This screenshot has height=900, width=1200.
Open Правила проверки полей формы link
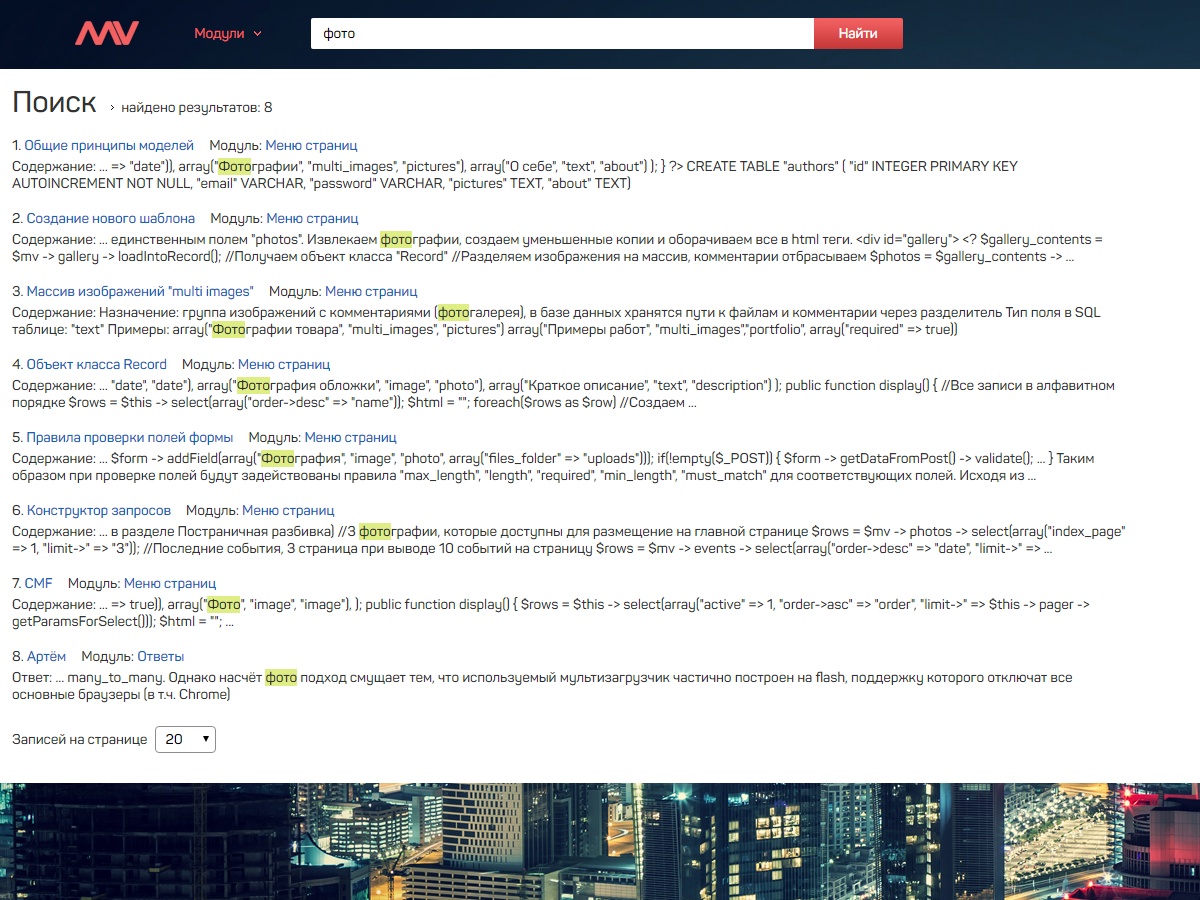tap(129, 437)
